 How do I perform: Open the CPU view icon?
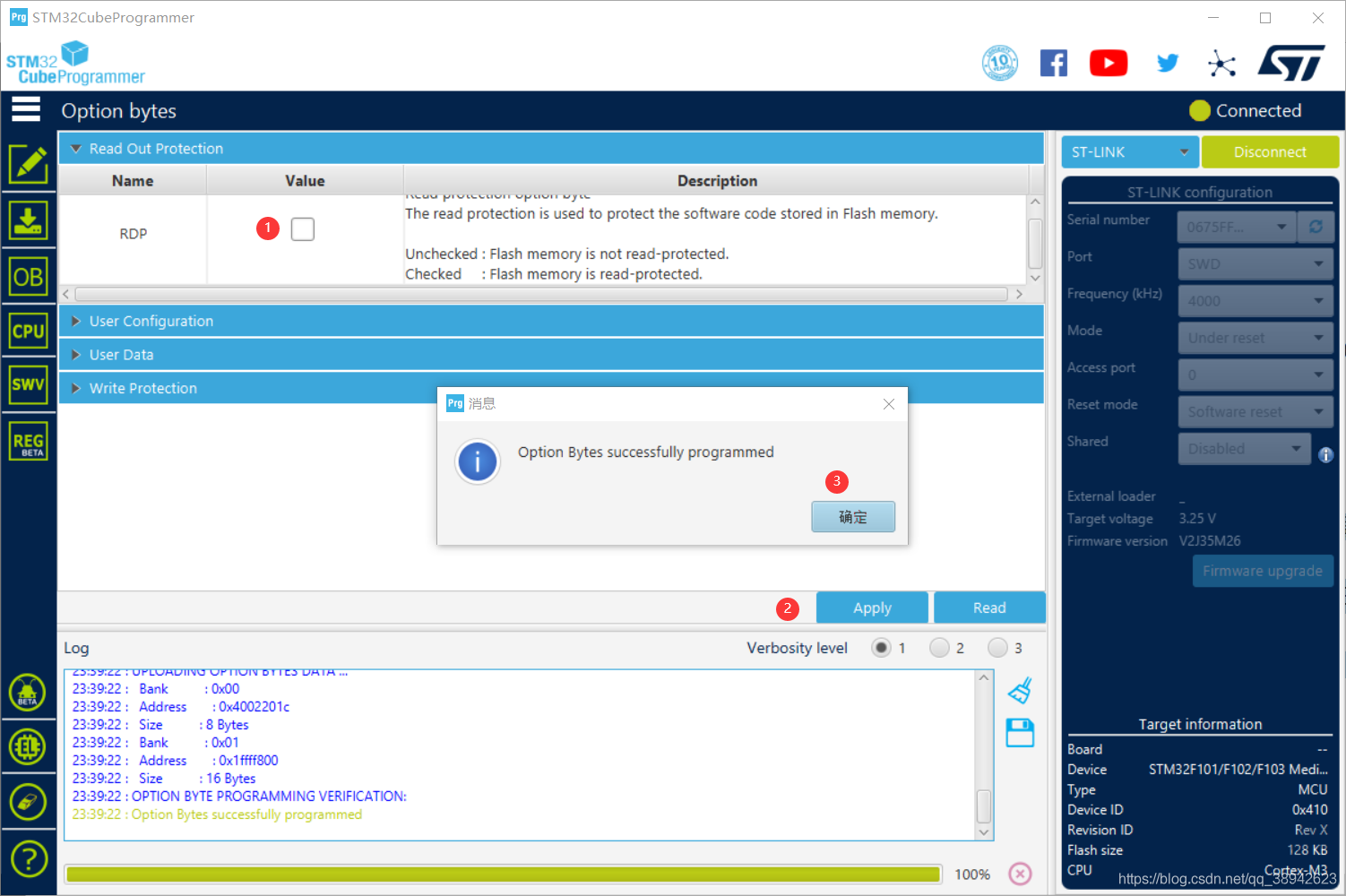(29, 331)
